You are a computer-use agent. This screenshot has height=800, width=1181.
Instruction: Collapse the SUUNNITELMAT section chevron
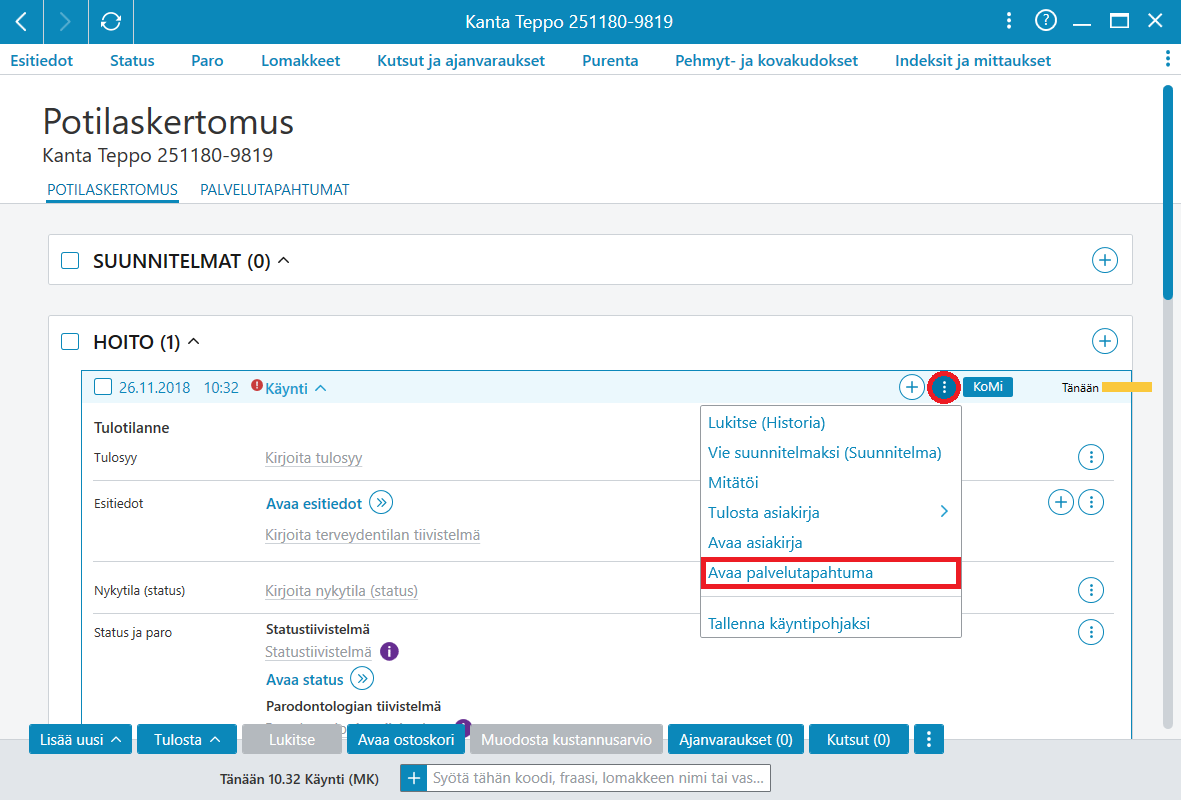(284, 261)
